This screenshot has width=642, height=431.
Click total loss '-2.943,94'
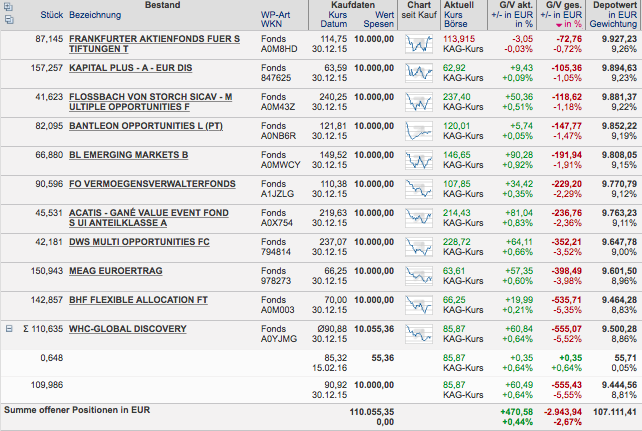[x=563, y=412]
